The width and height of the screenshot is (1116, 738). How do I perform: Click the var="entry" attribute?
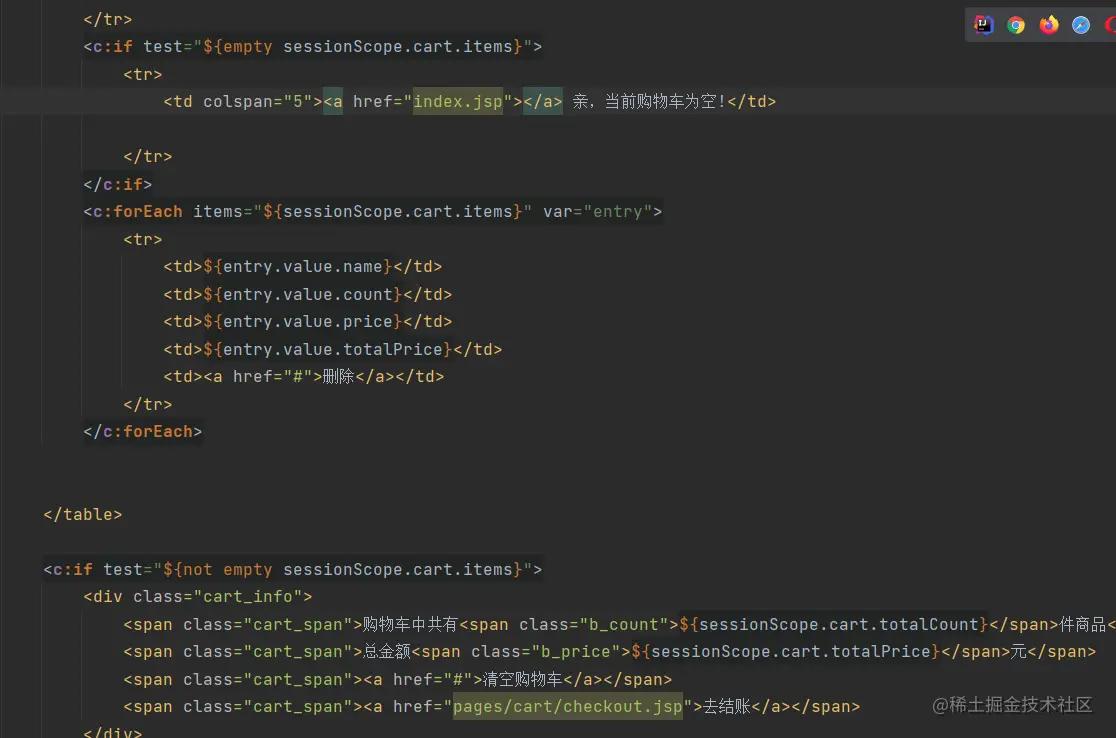(x=597, y=212)
